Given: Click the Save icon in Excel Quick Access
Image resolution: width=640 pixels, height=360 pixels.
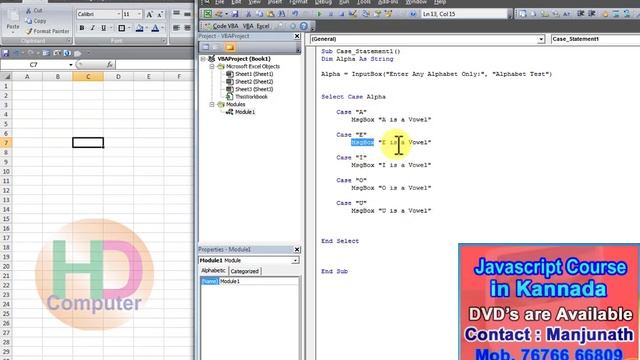Looking at the screenshot, I should tap(6, 53).
